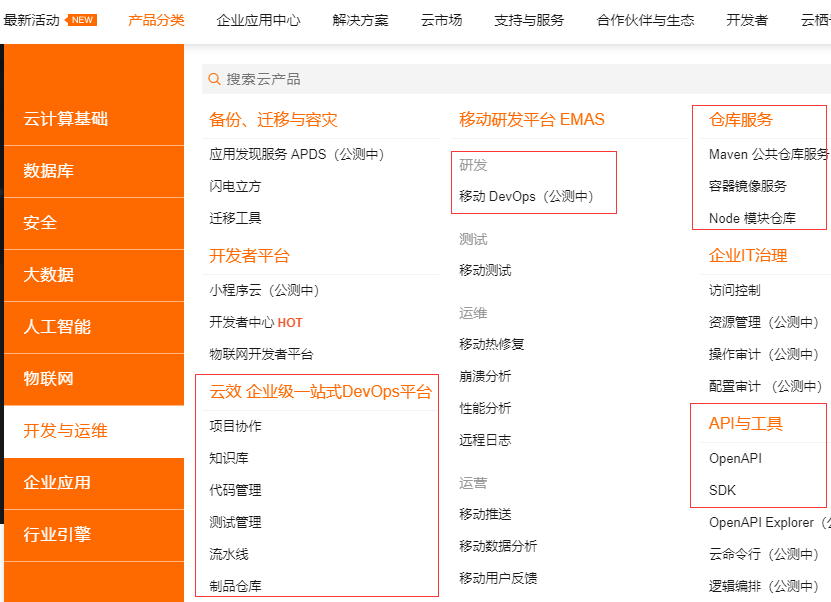Select 安全 in the sidebar
The width and height of the screenshot is (831, 602).
pyautogui.click(x=94, y=223)
